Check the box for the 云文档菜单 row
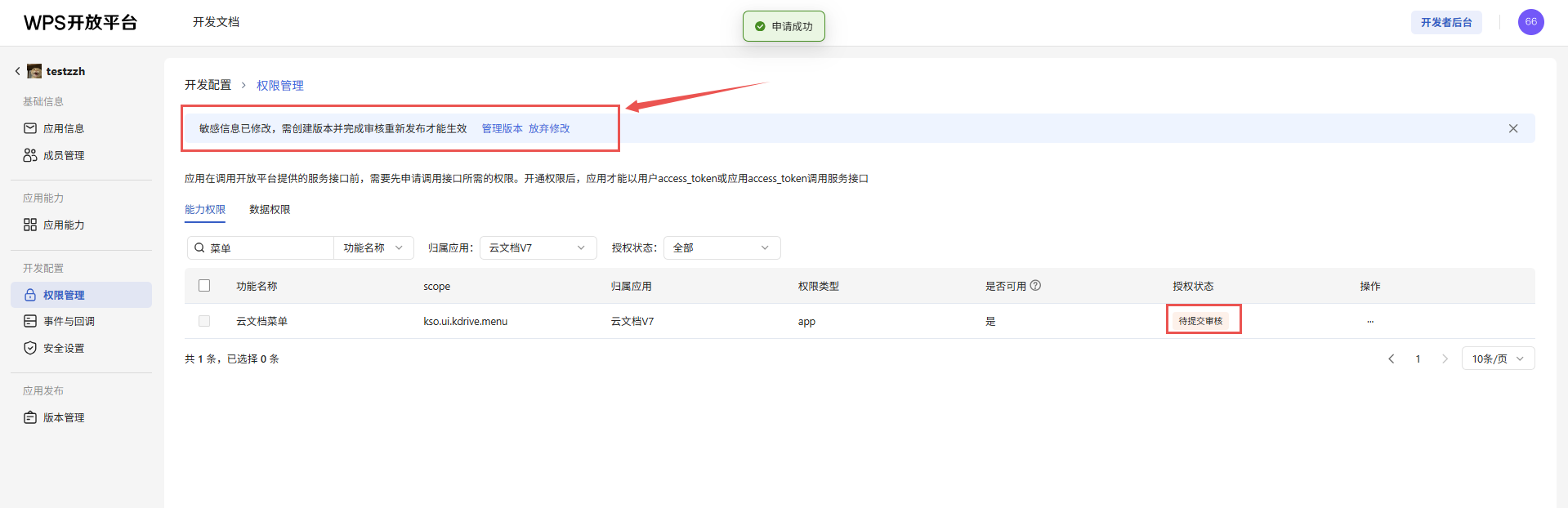Viewport: 1568px width, 508px height. click(x=204, y=321)
